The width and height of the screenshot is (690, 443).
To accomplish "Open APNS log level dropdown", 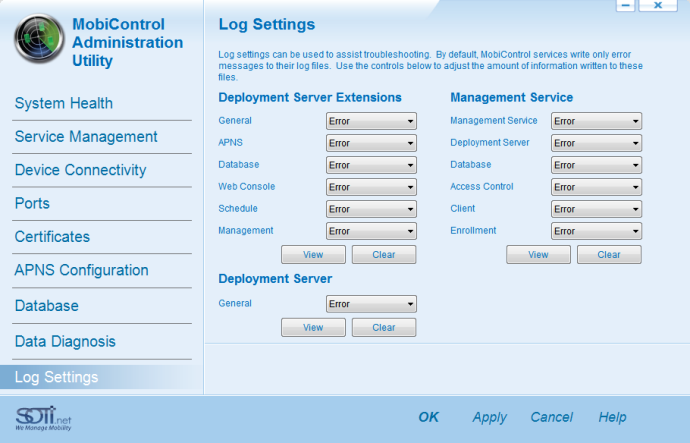I will tap(371, 143).
